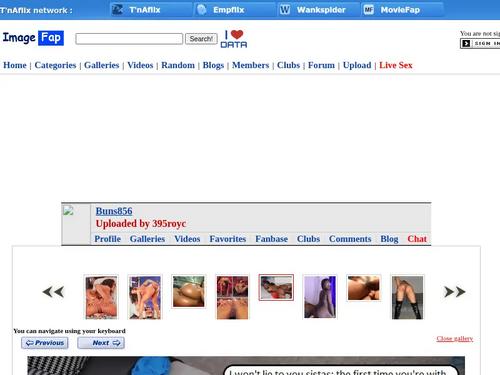Switch to the user's Favorites tab

[x=228, y=239]
